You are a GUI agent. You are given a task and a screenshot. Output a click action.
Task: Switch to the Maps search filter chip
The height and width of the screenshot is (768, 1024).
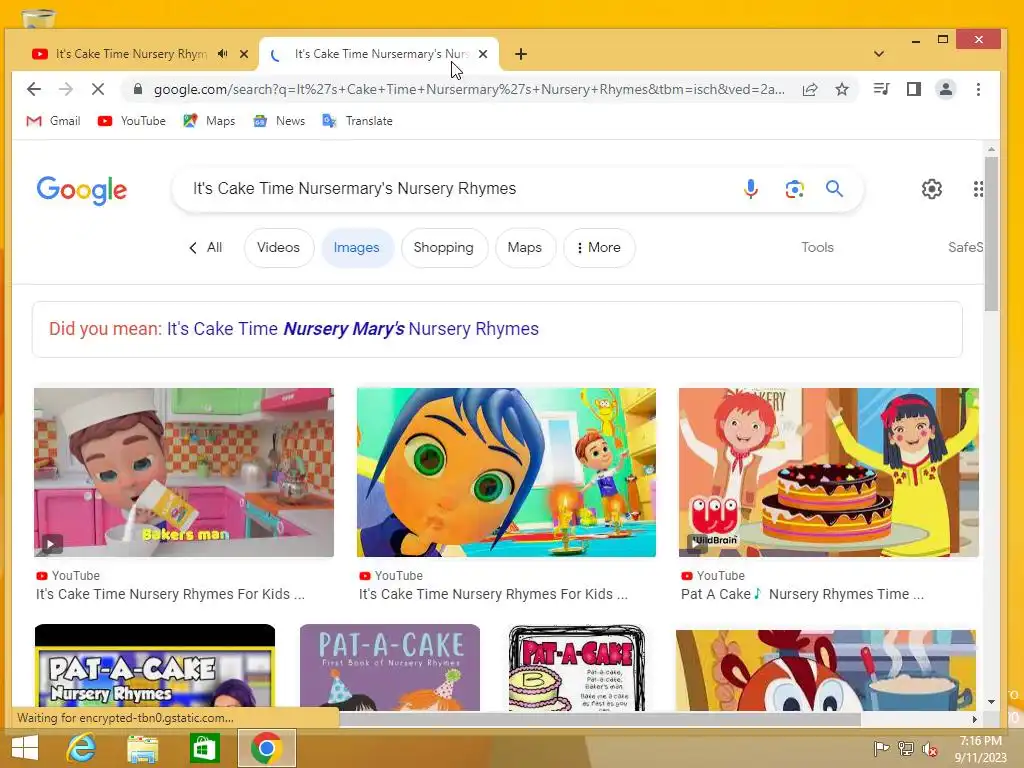(525, 248)
